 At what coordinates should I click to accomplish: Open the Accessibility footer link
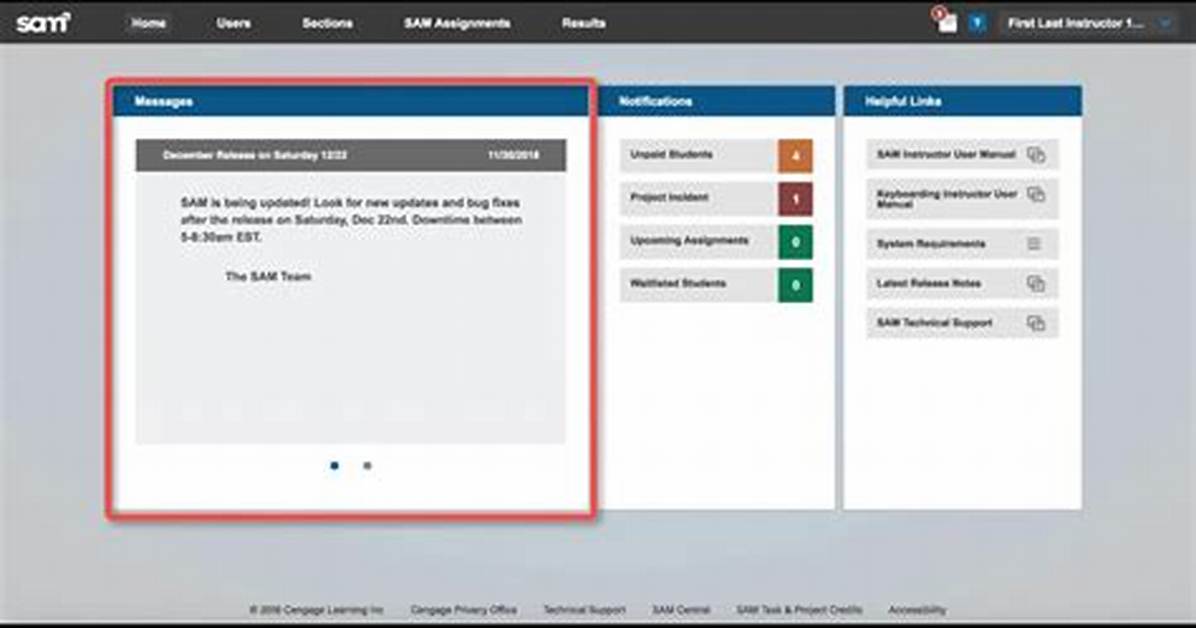coord(917,610)
